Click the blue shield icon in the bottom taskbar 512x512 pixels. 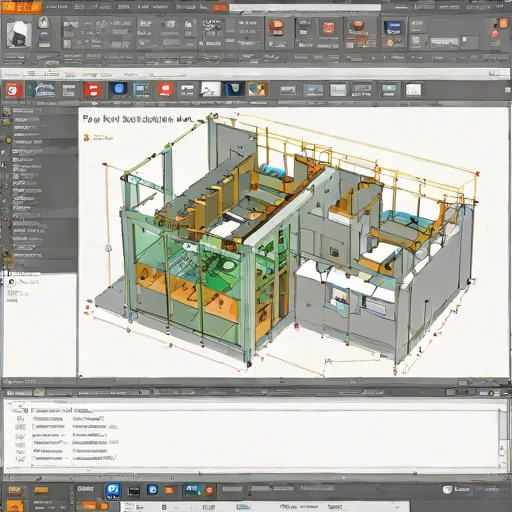(x=113, y=491)
